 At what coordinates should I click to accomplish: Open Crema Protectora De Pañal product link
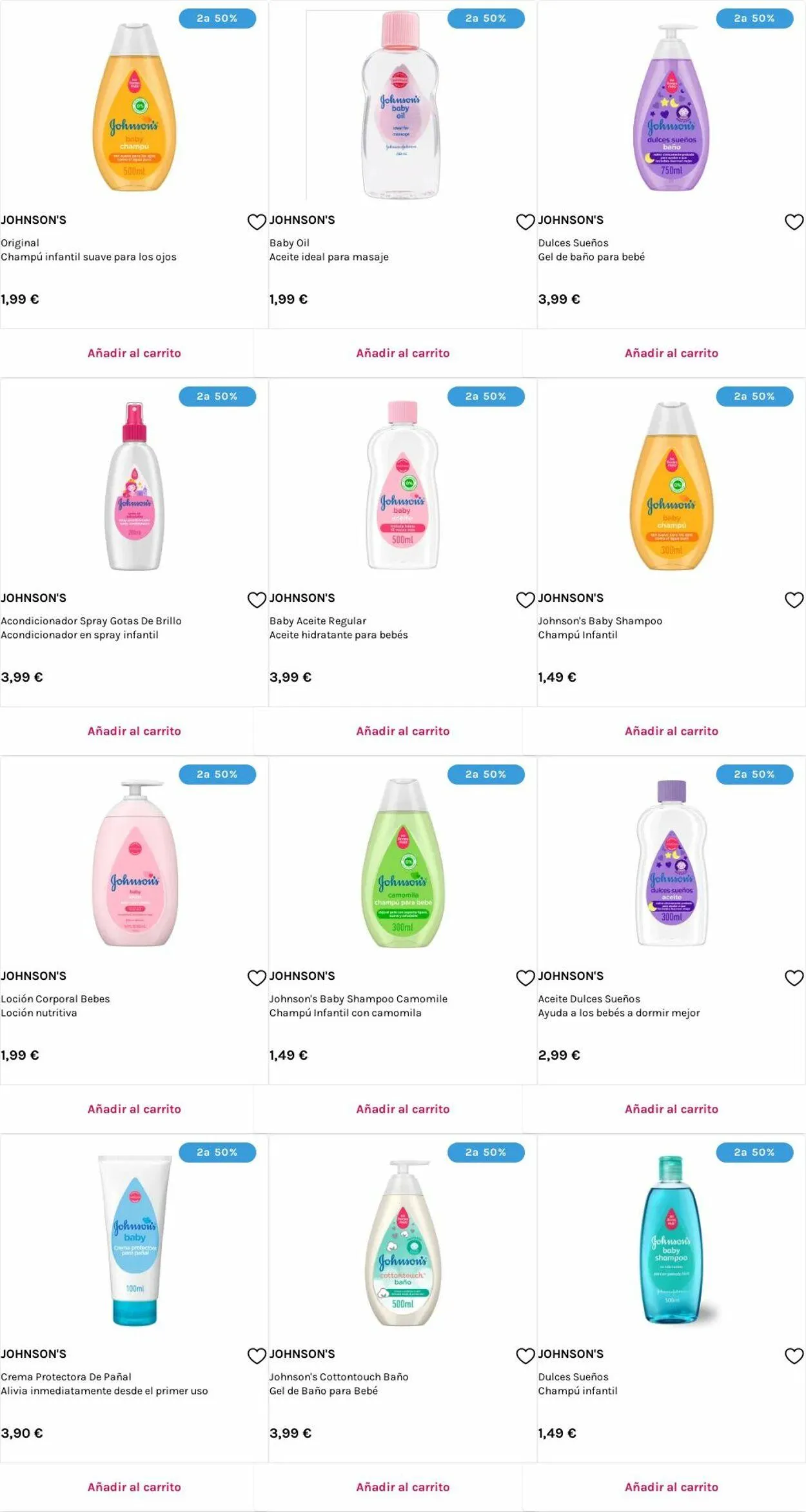(66, 1377)
